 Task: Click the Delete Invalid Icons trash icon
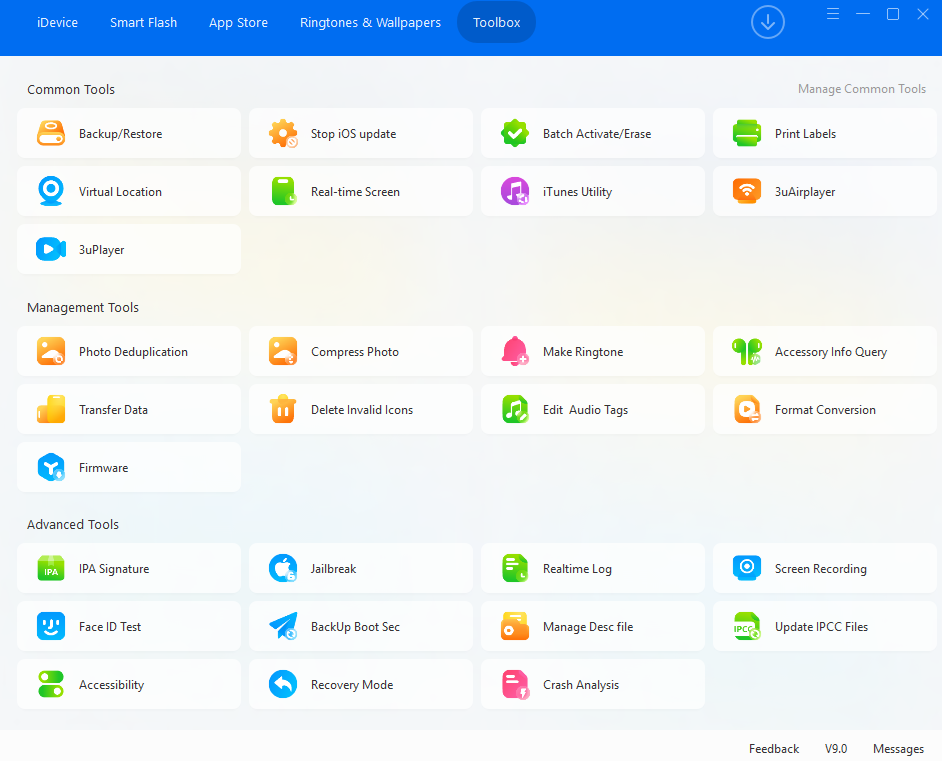coord(283,410)
